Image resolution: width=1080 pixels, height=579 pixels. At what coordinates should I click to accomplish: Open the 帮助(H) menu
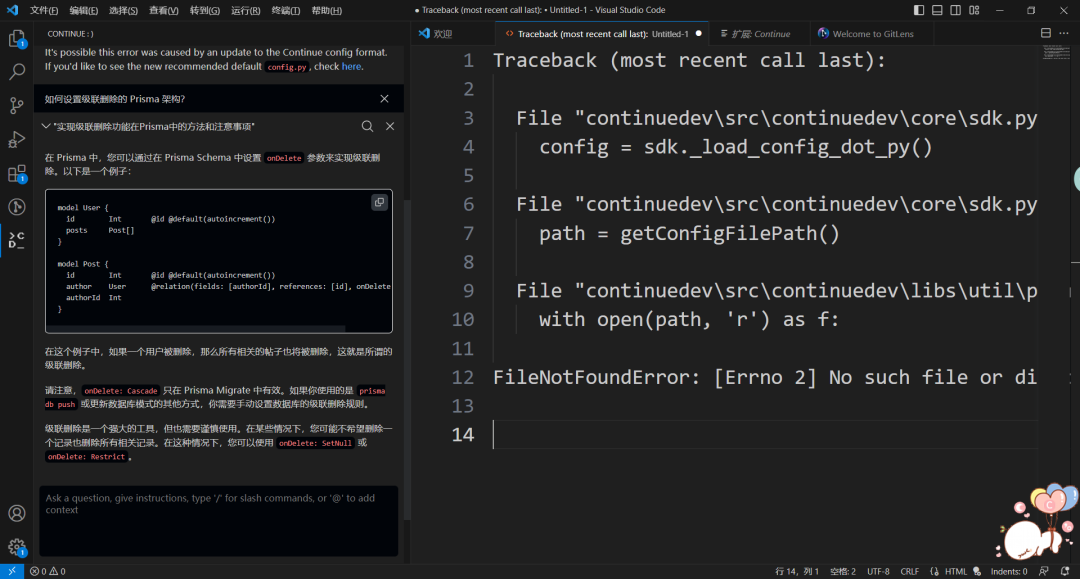(326, 10)
